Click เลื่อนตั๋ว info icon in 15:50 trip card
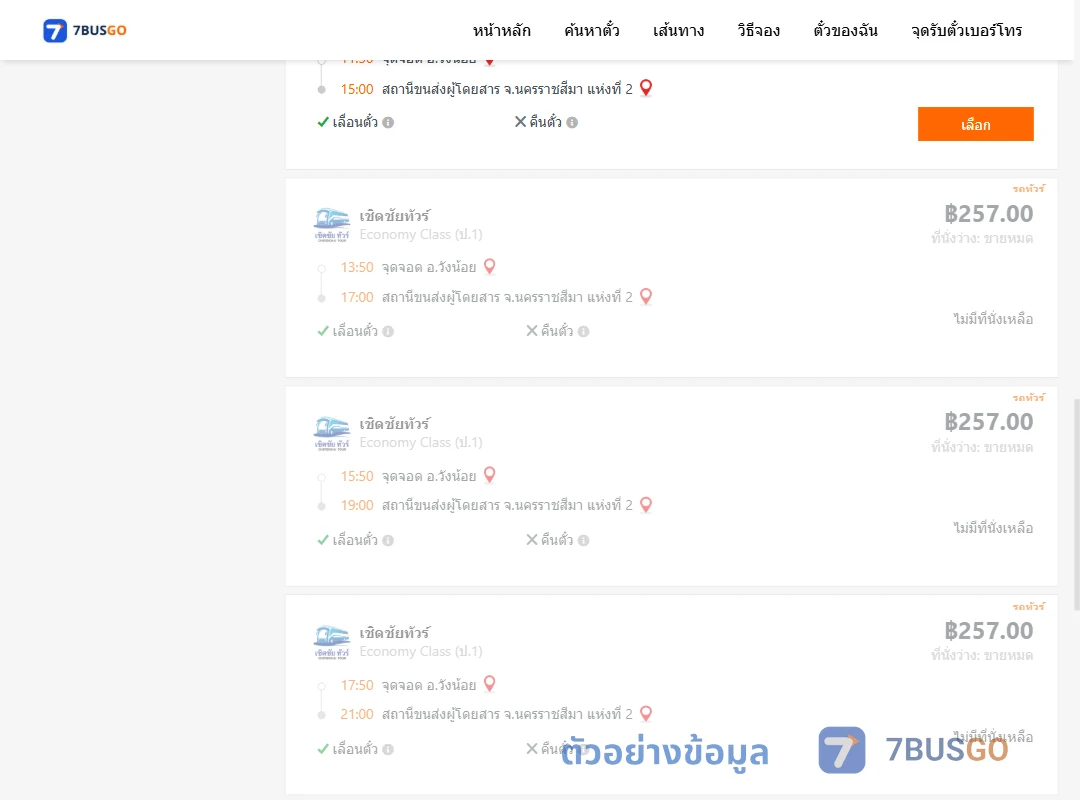The height and width of the screenshot is (800, 1080). click(388, 540)
